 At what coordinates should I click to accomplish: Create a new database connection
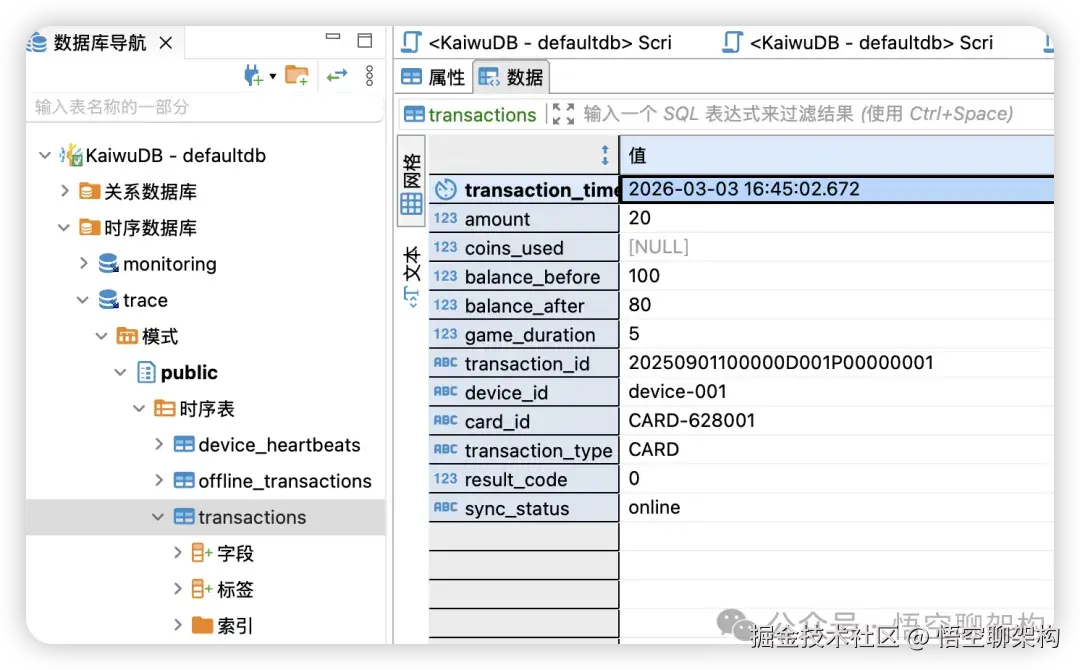click(252, 75)
